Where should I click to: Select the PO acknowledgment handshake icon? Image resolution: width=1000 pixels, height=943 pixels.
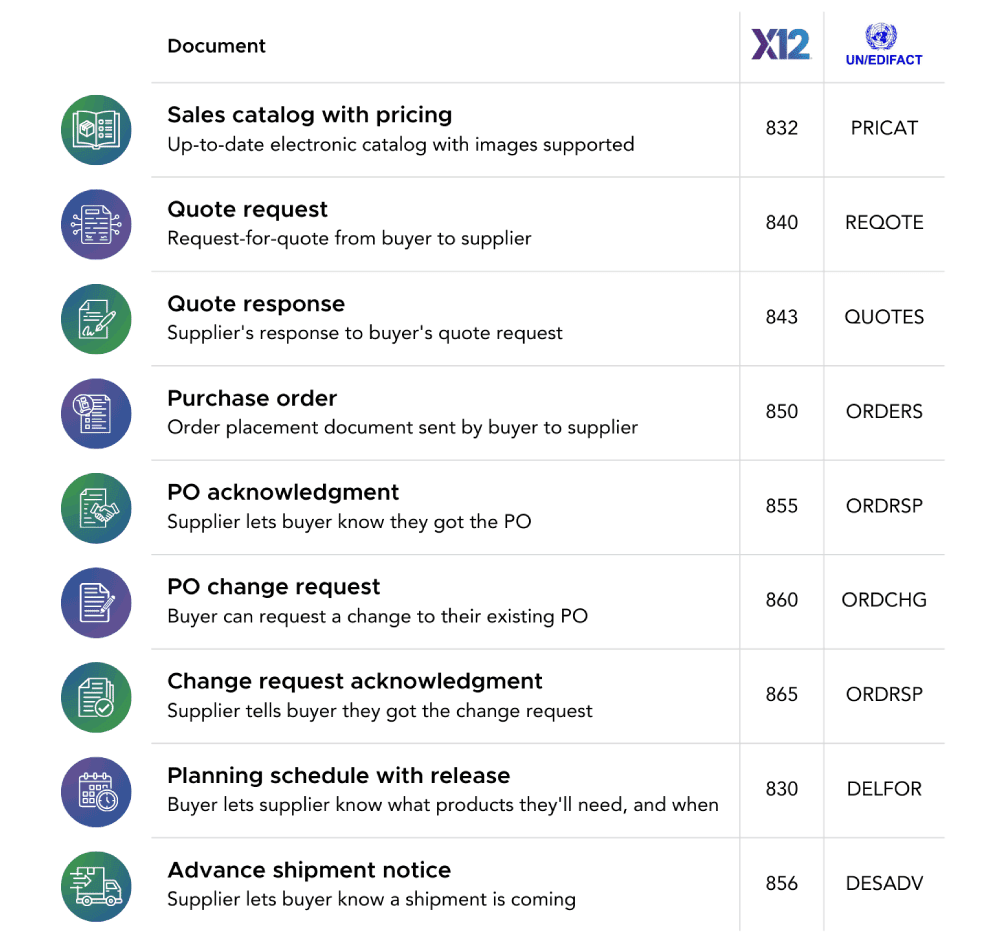coord(96,508)
